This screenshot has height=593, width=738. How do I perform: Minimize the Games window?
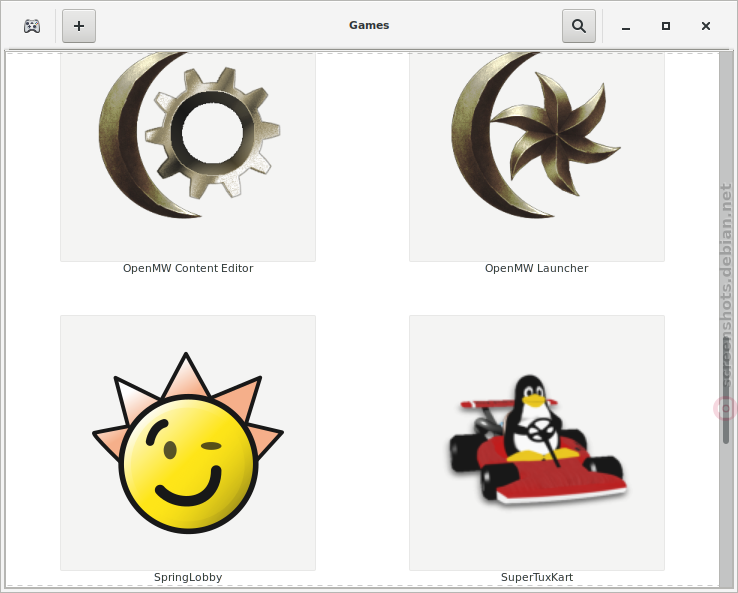[x=626, y=26]
